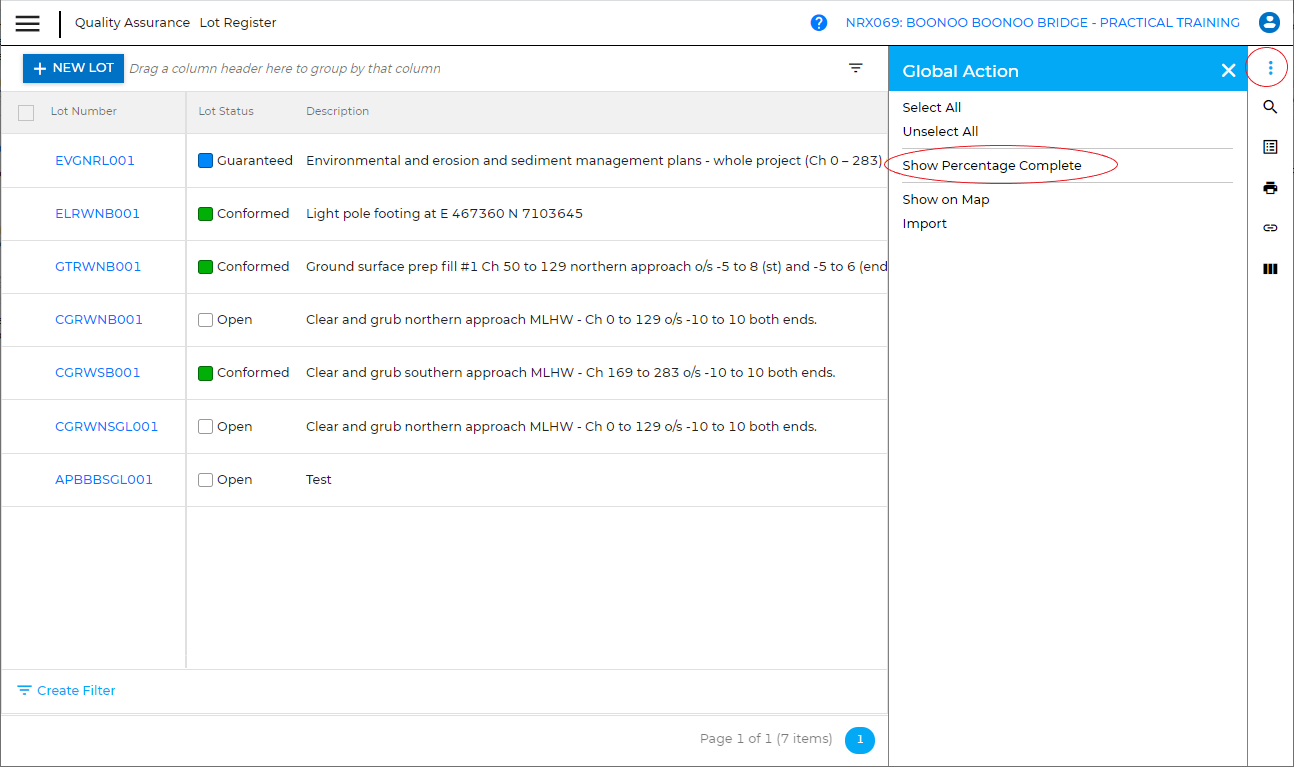Screen dimensions: 1294x767
Task: Click the NEW LOT button
Action: coord(73,68)
